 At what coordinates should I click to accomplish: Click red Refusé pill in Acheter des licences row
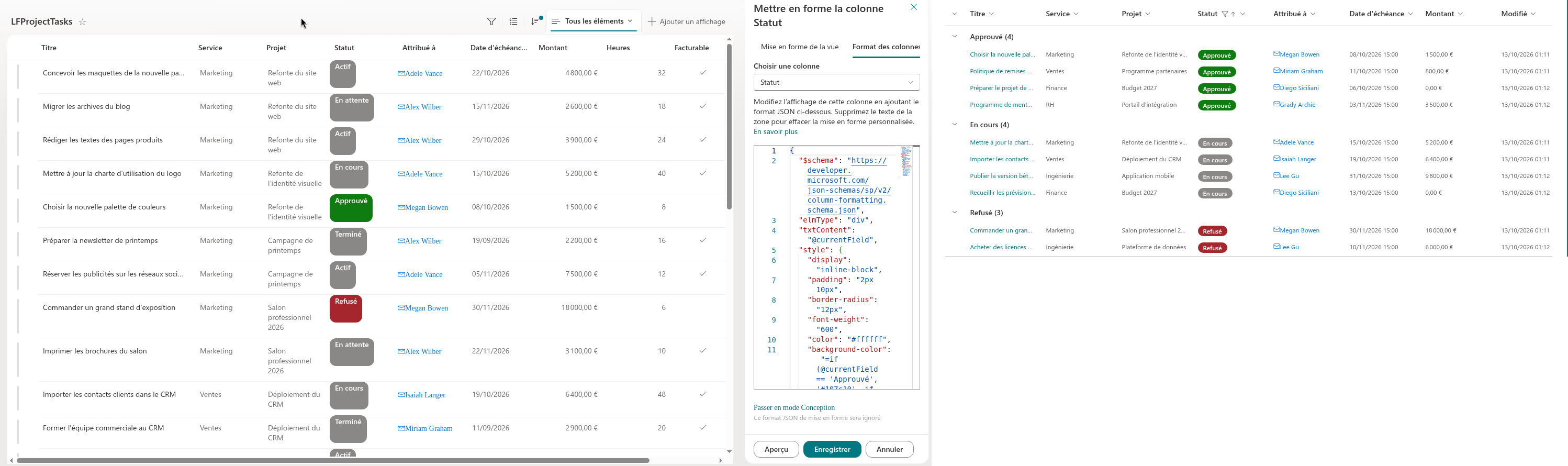tap(1212, 248)
